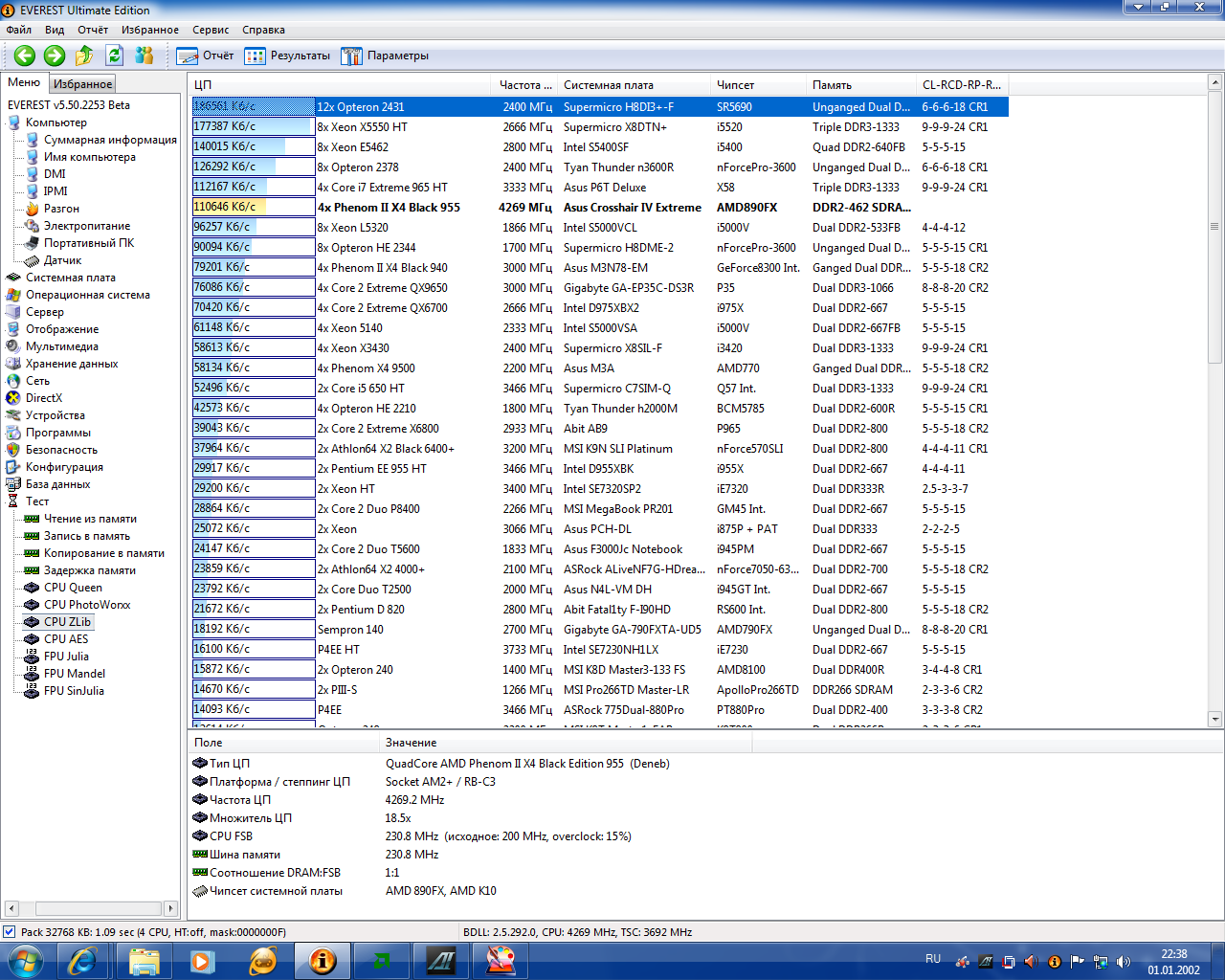Open the Сервис menu
1225x980 pixels.
pyautogui.click(x=211, y=30)
